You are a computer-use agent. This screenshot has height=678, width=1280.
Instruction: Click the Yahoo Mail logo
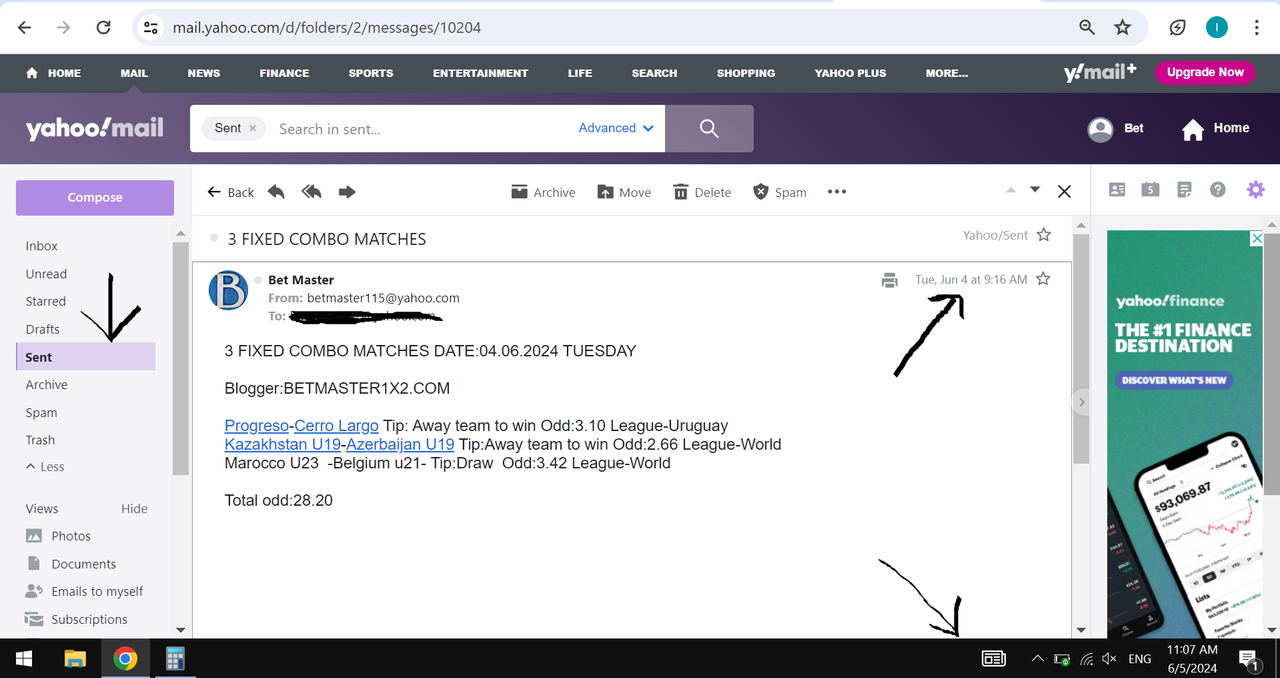pos(95,128)
